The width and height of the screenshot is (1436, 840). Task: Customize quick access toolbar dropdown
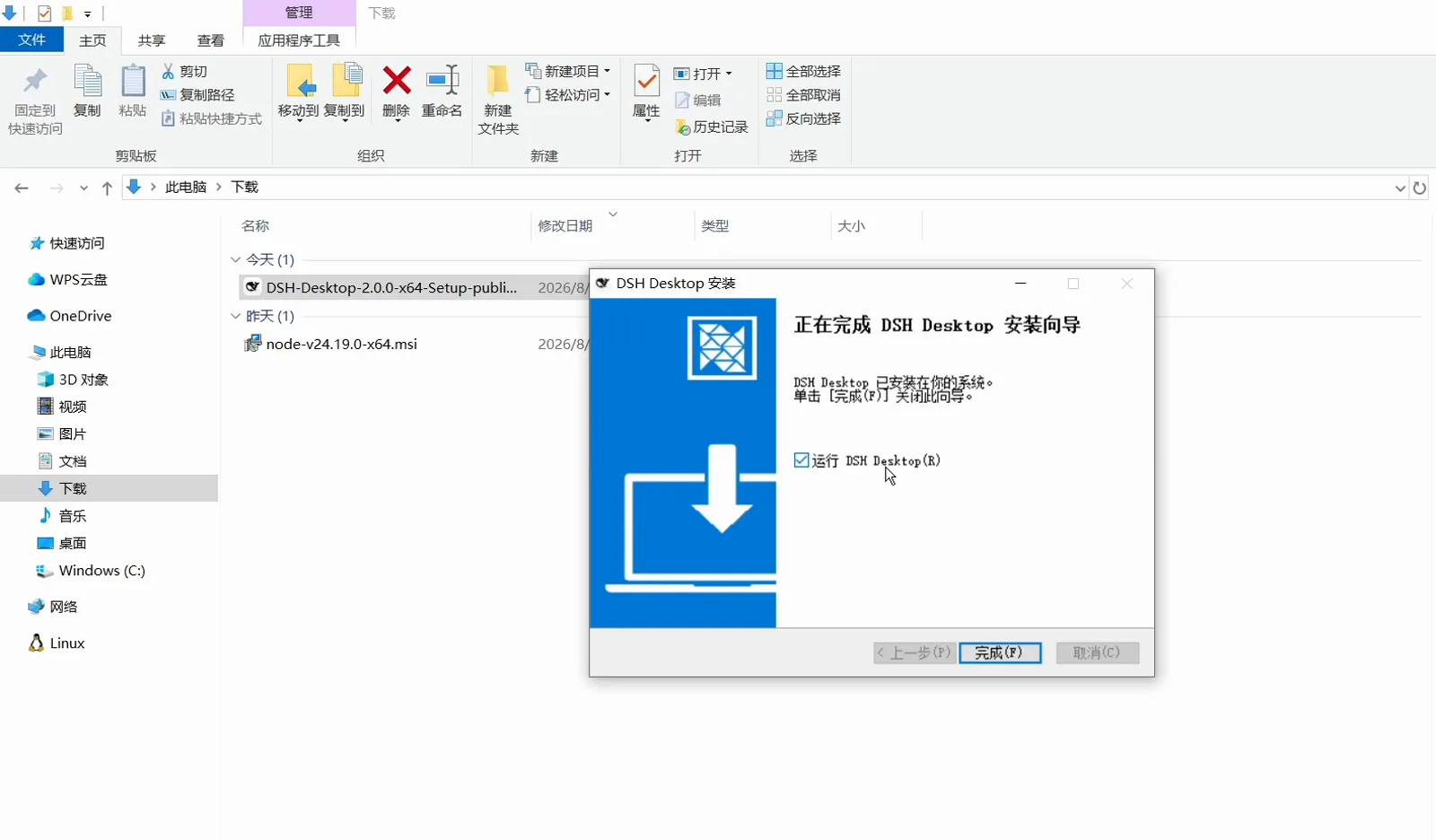pyautogui.click(x=88, y=14)
